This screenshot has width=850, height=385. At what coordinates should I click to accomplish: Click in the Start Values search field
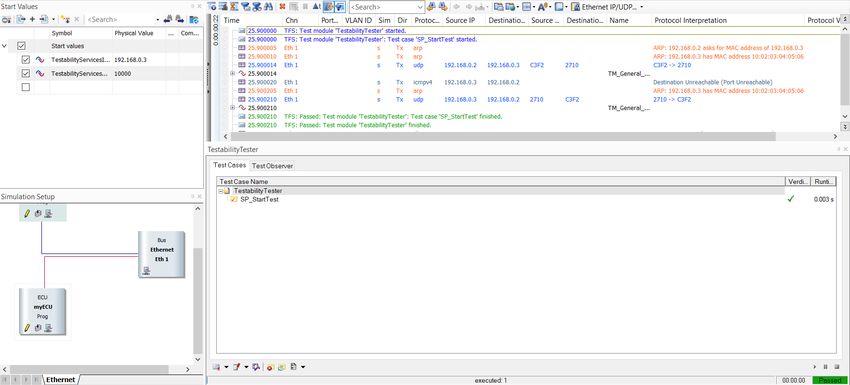(x=120, y=20)
